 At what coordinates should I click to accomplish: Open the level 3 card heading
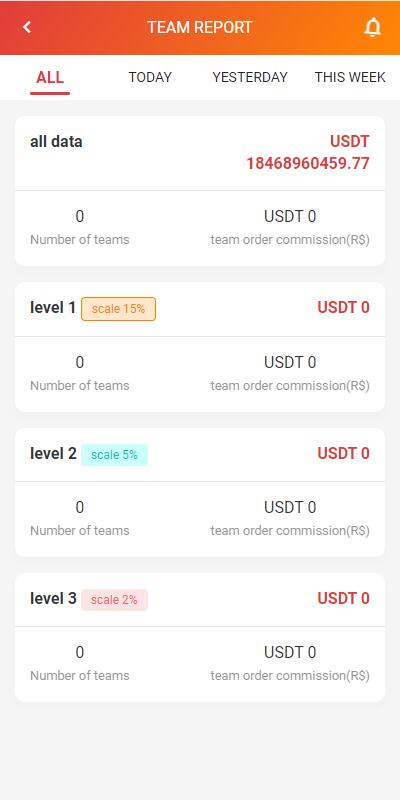click(53, 598)
